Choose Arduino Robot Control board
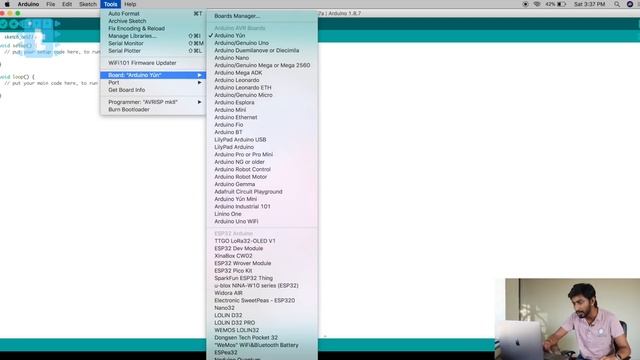This screenshot has height=360, width=640. pos(262,169)
